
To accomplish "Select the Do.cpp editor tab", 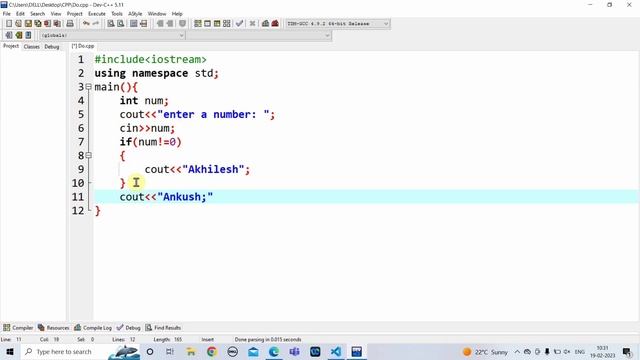I will [83, 46].
